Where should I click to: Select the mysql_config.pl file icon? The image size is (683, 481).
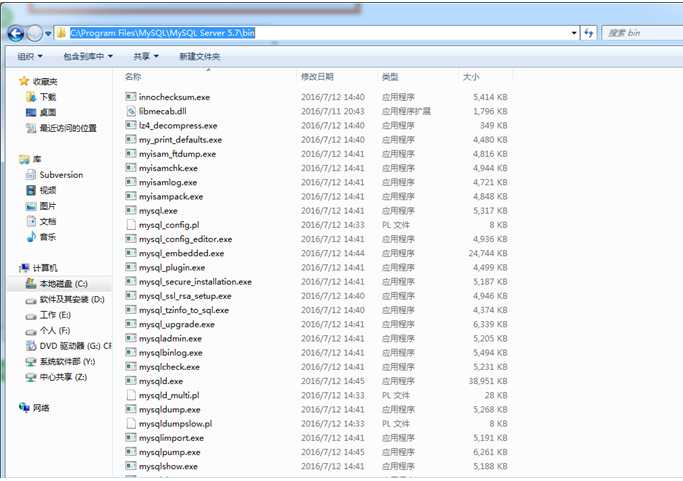click(131, 225)
